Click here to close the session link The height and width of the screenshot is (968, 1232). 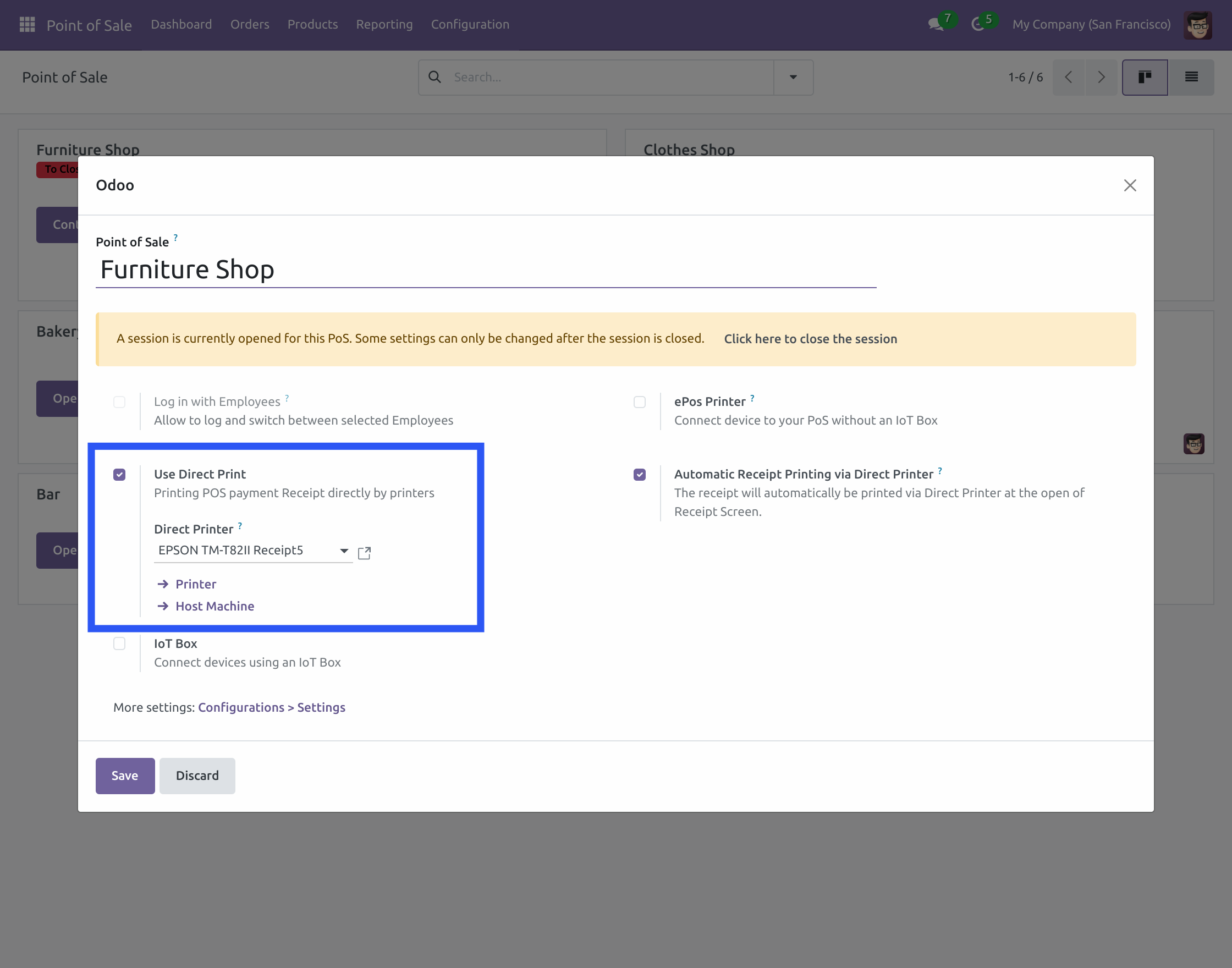pos(810,339)
